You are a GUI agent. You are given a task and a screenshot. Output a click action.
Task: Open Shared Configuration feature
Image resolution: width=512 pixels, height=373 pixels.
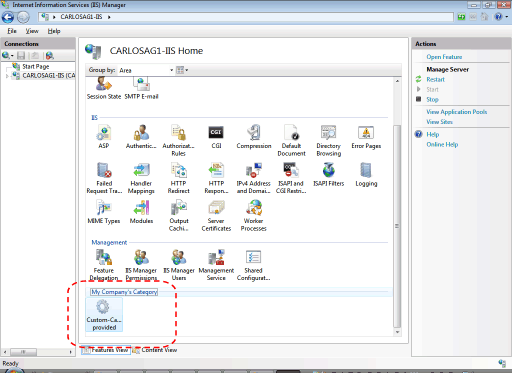click(x=253, y=265)
